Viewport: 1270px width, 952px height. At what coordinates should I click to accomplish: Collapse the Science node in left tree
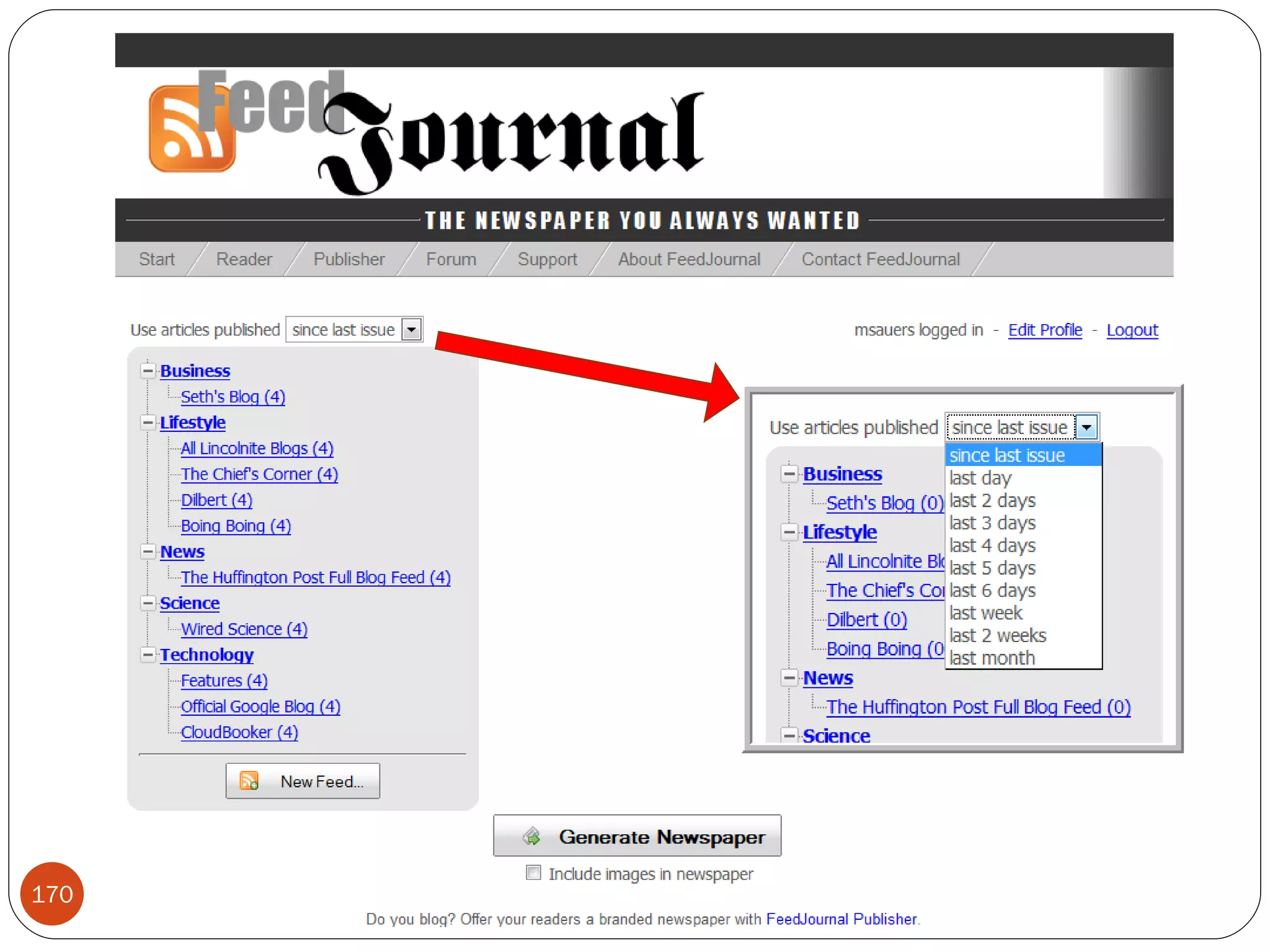pyautogui.click(x=148, y=603)
